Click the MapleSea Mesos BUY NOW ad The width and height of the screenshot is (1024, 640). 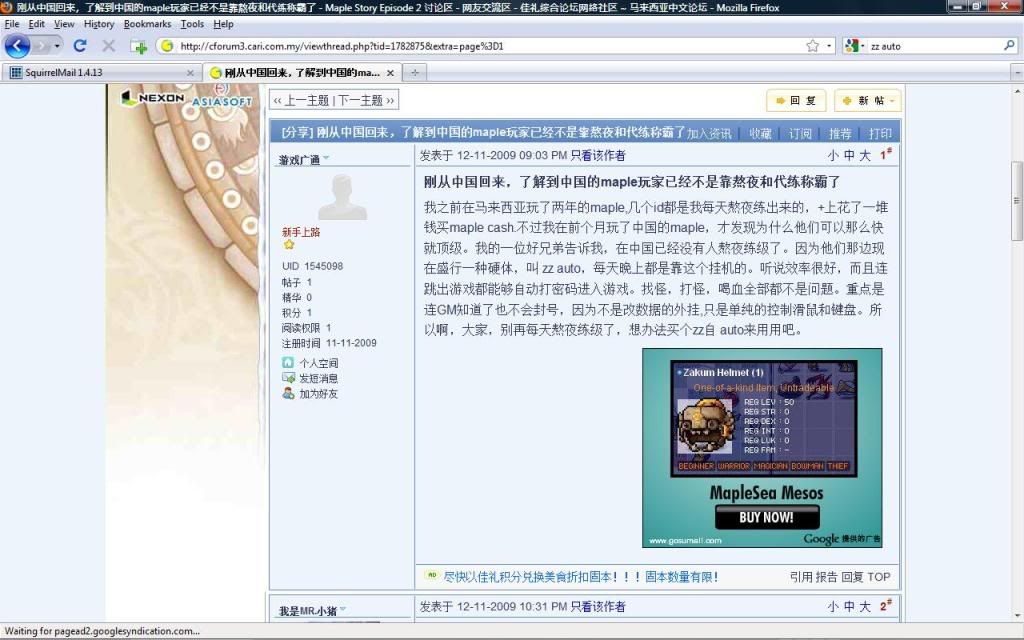pyautogui.click(x=766, y=517)
